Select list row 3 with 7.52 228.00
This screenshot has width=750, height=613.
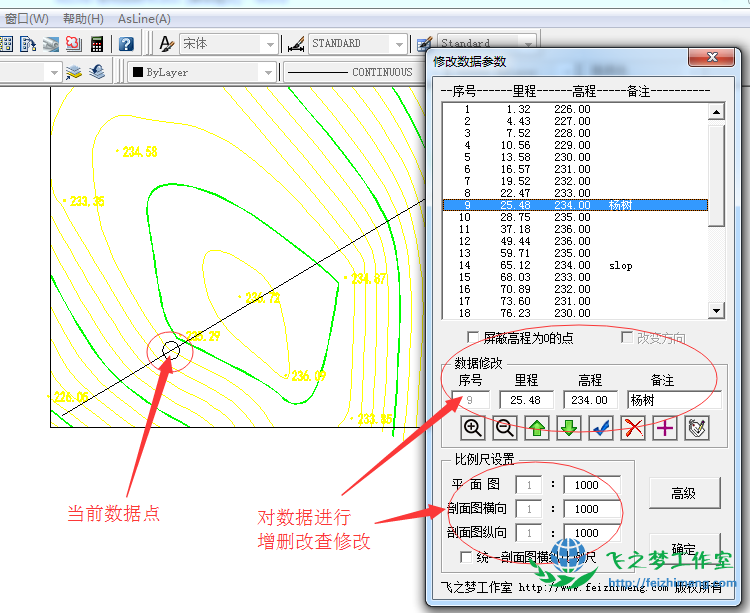[575, 133]
